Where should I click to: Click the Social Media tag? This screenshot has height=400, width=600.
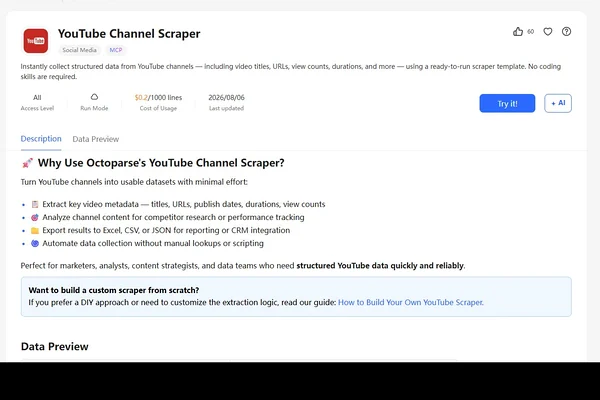[x=79, y=50]
